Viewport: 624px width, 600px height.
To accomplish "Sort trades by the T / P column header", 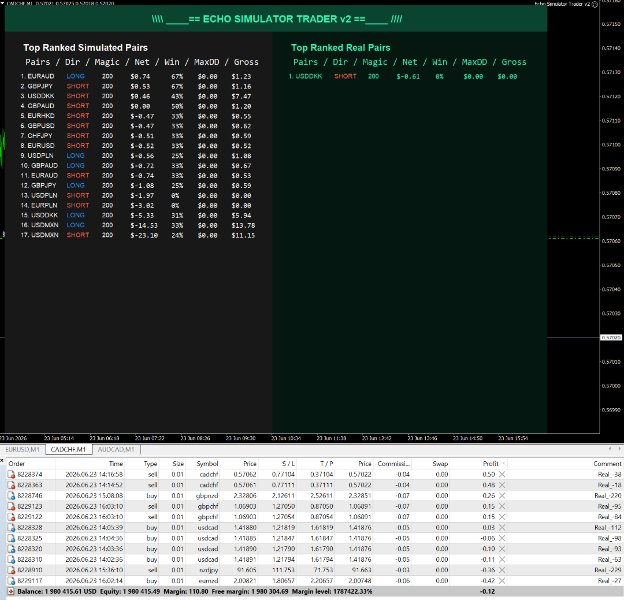I will point(316,464).
